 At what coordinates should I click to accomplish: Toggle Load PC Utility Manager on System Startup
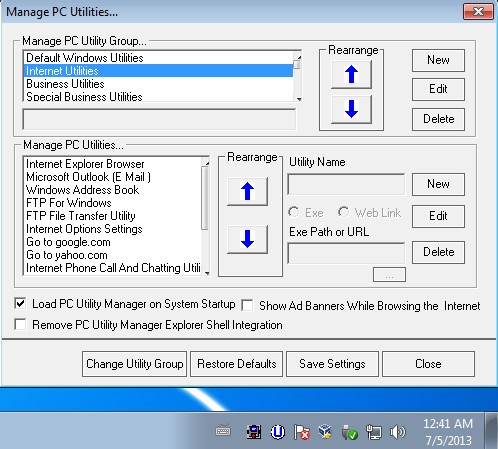point(20,304)
